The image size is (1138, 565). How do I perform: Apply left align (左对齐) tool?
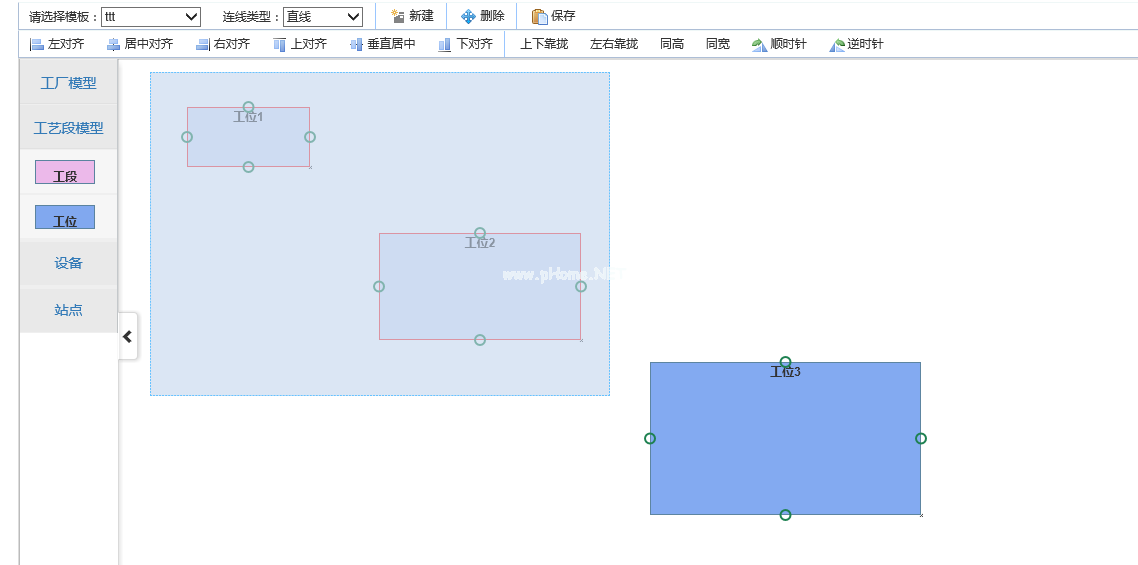[x=57, y=44]
